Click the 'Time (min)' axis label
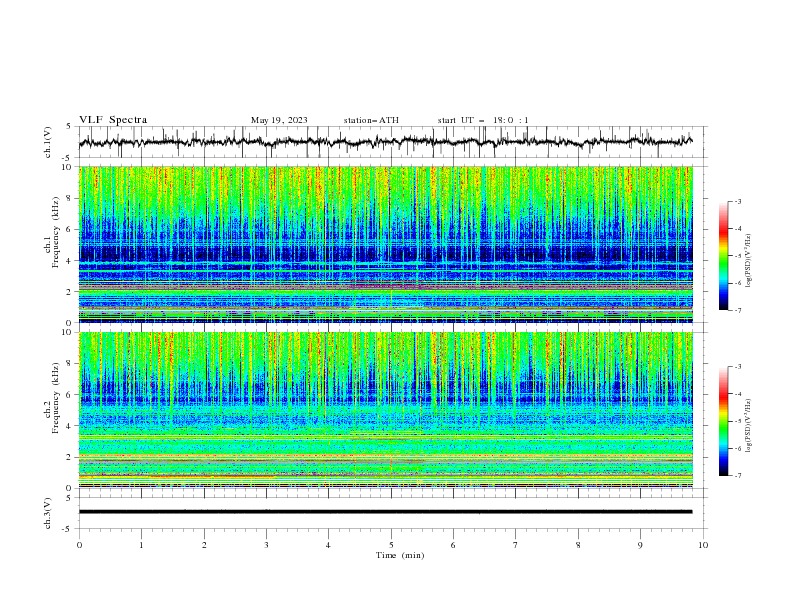Image resolution: width=792 pixels, height=612 pixels. (400, 555)
